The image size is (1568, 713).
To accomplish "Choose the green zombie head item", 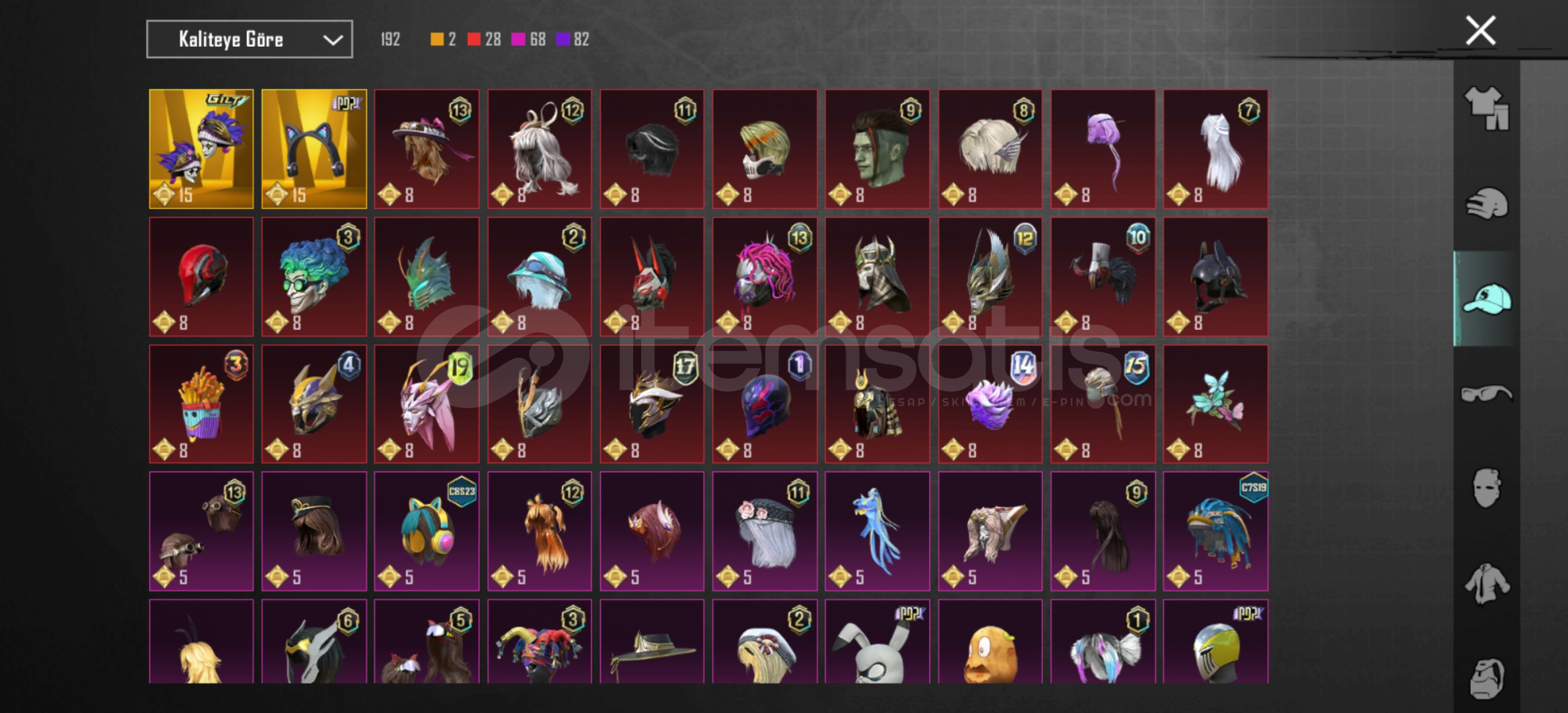I will point(877,149).
